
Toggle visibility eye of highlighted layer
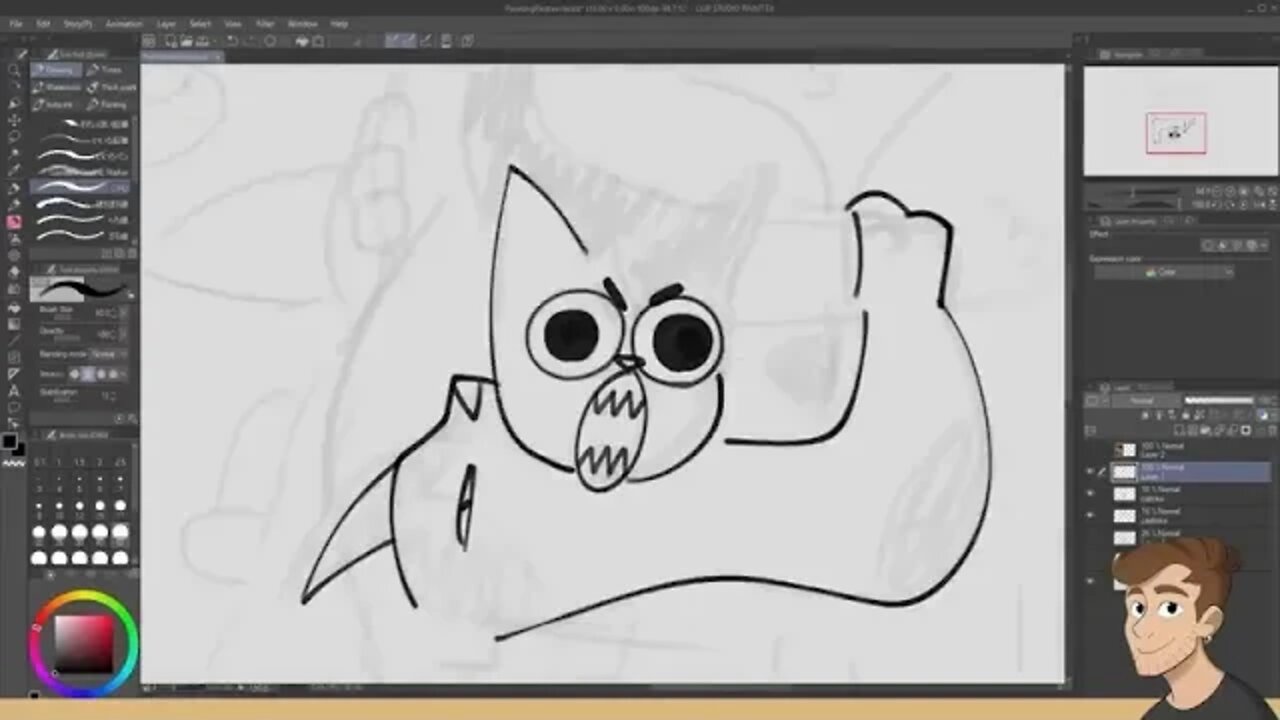tap(1090, 471)
